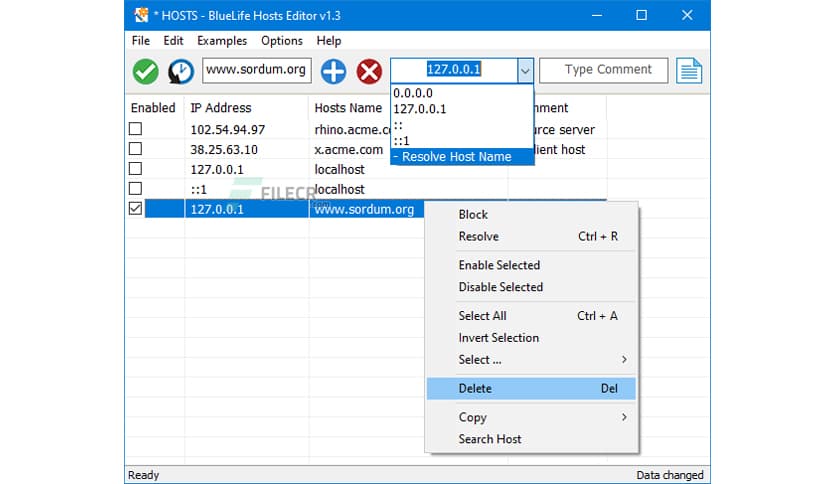Click the clock Refresh/Restore icon
This screenshot has height=484, width=836.
pos(181,71)
